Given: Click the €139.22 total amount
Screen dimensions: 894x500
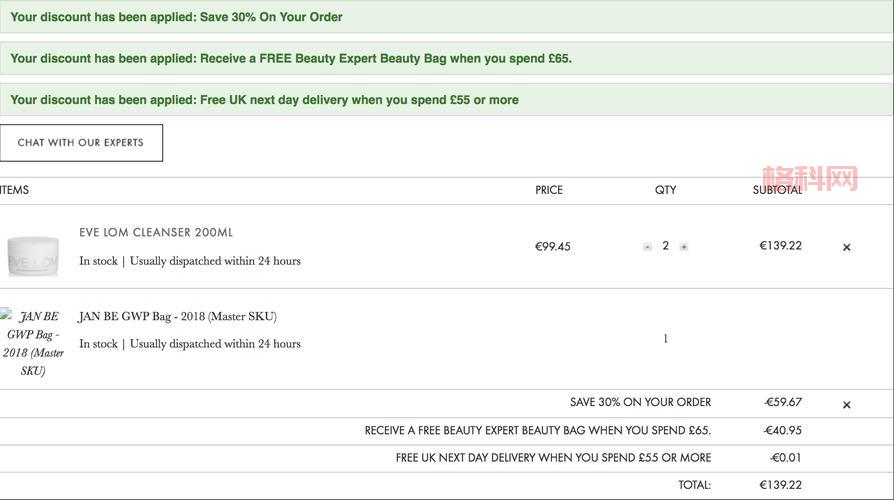Looking at the screenshot, I should pos(781,485).
